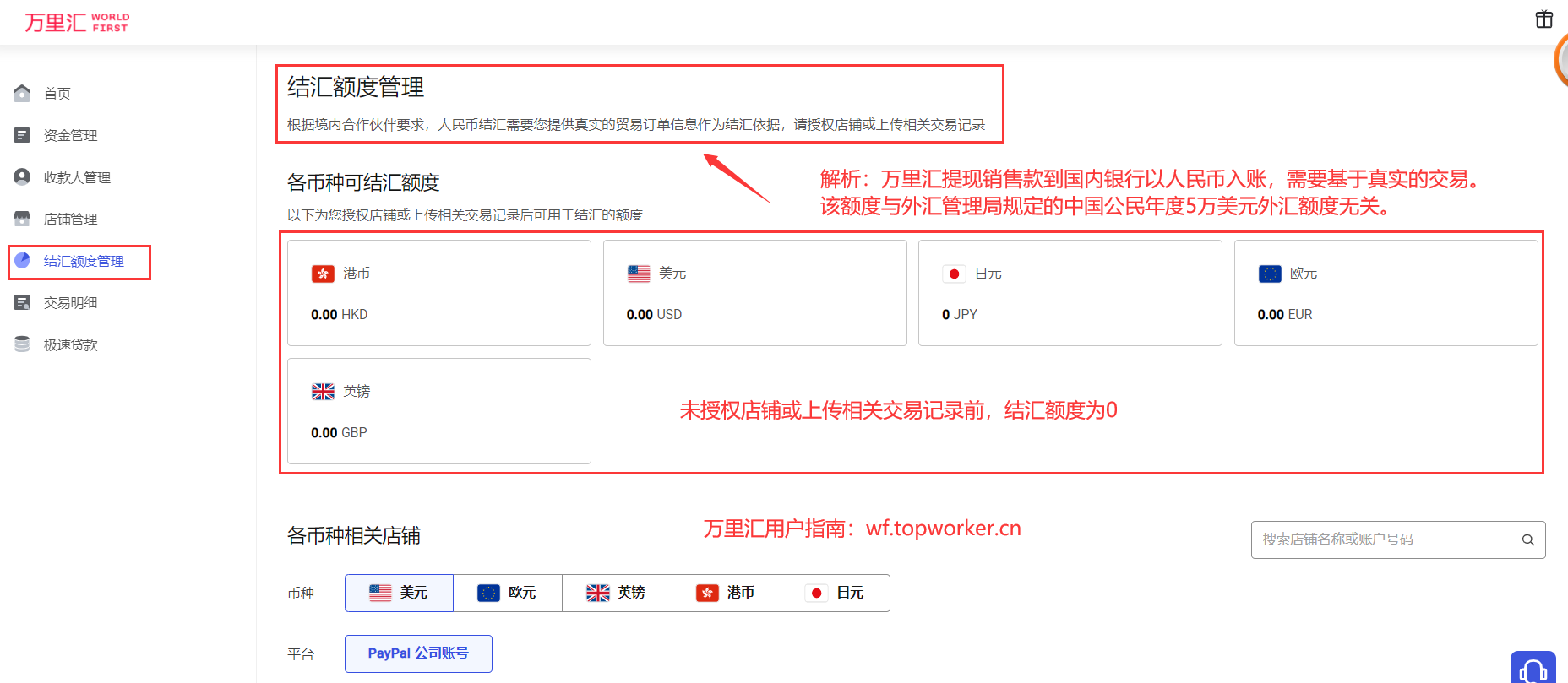Viewport: 1568px width, 683px height.
Task: Click the store name search field
Action: (x=1386, y=540)
